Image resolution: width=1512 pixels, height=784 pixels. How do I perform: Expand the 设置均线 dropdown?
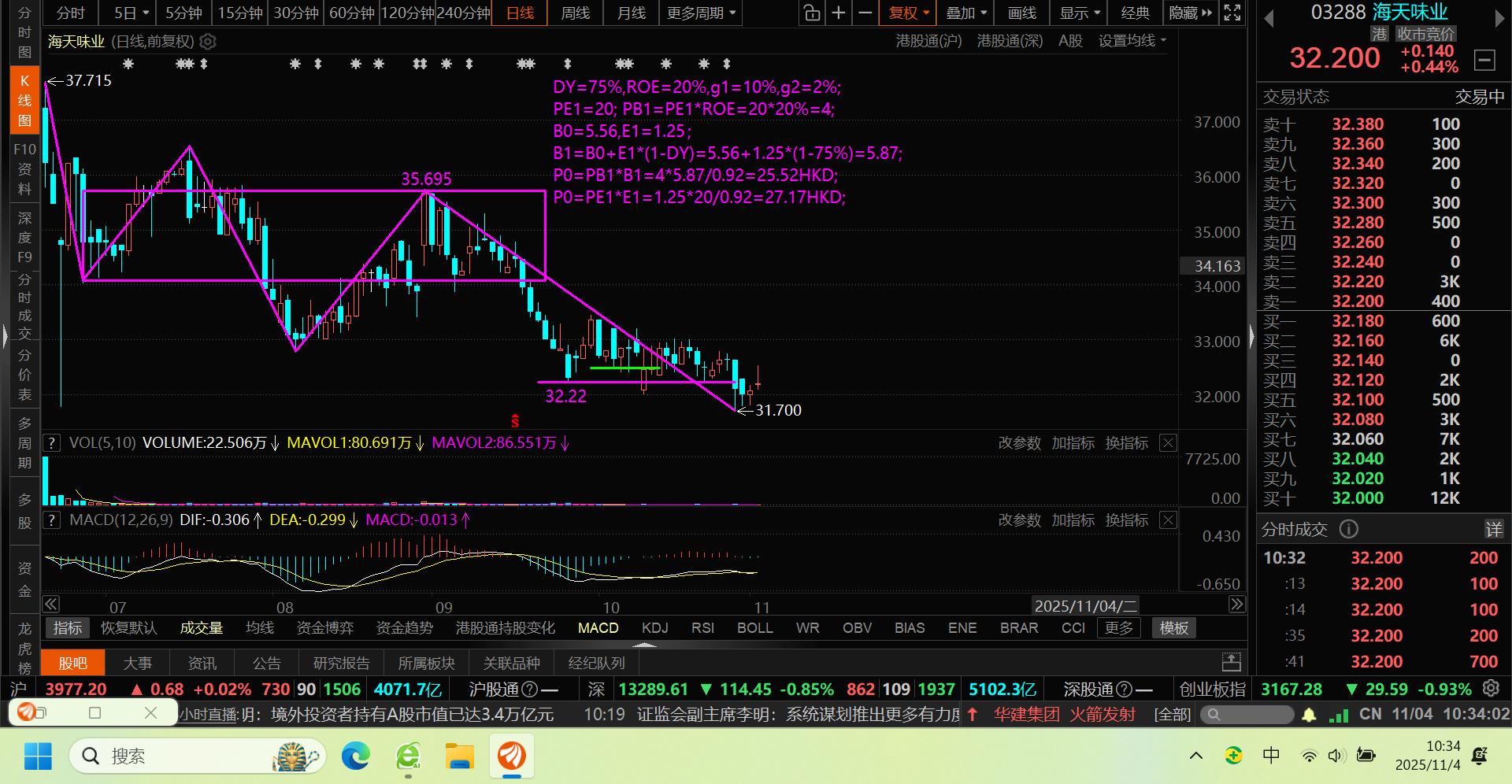pos(1132,41)
